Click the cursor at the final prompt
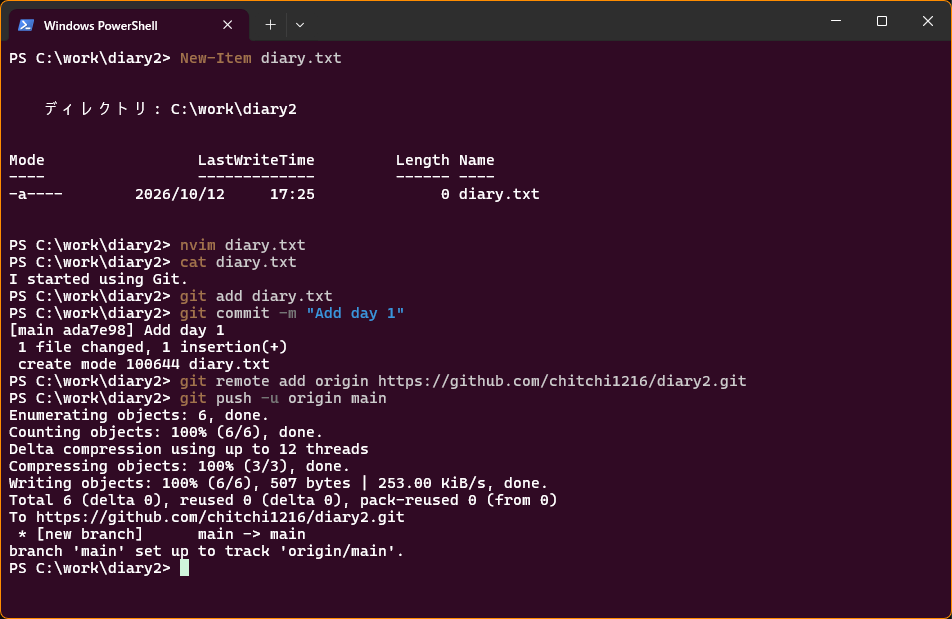 [x=185, y=568]
